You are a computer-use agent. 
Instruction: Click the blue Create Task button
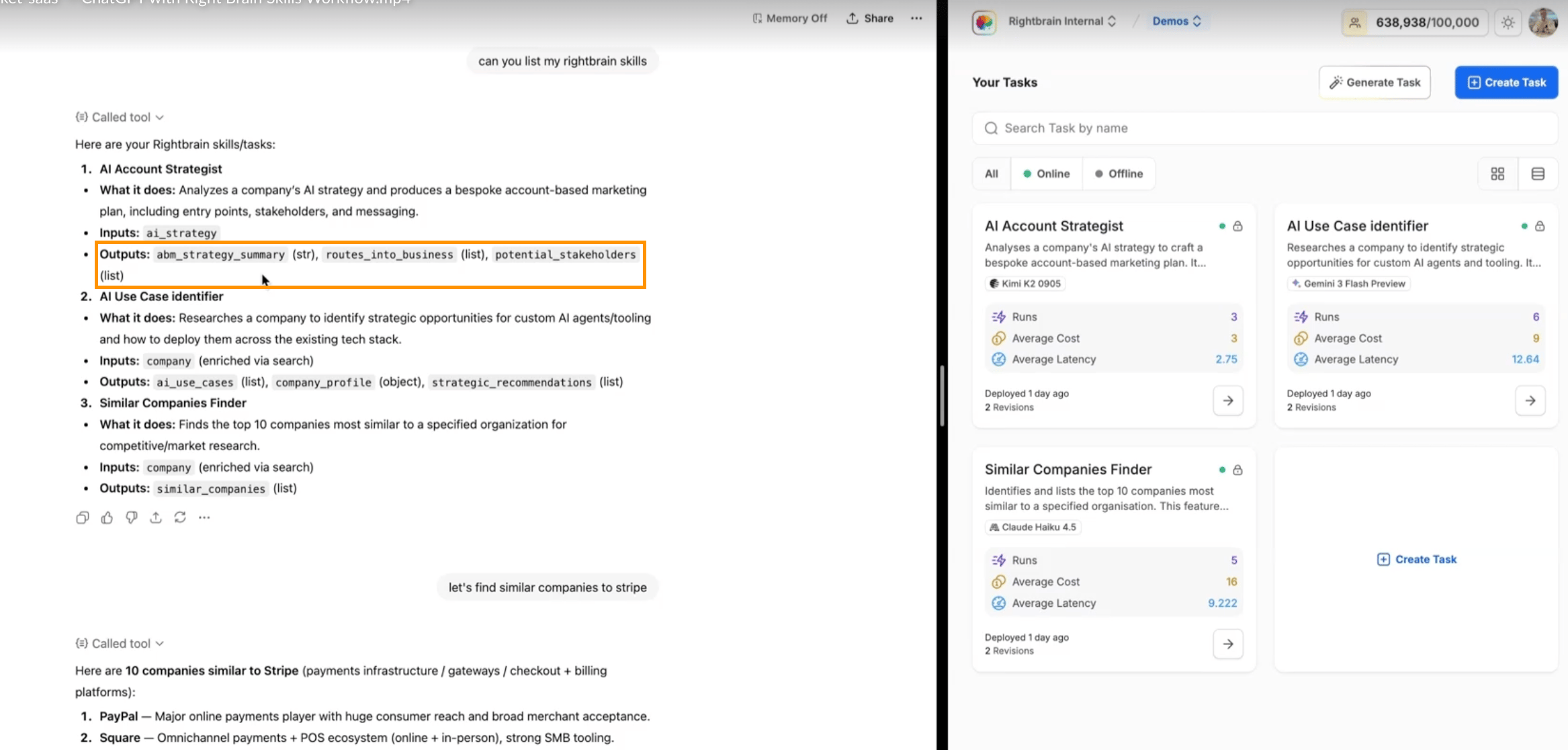[x=1506, y=83]
